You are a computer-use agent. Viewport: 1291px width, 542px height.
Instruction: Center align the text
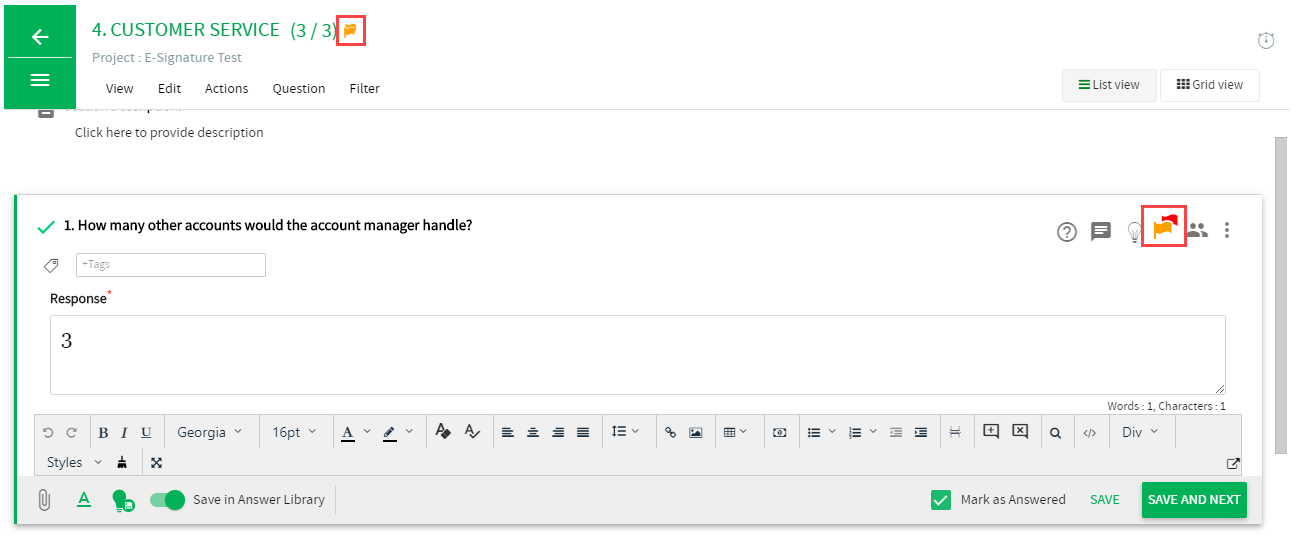tap(533, 432)
